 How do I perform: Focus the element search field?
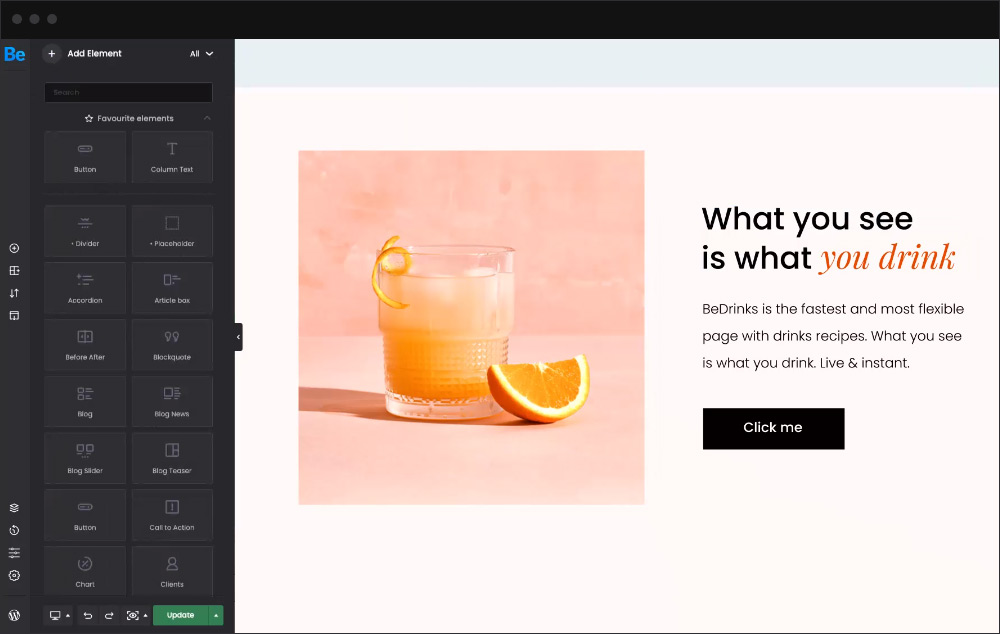(x=128, y=92)
